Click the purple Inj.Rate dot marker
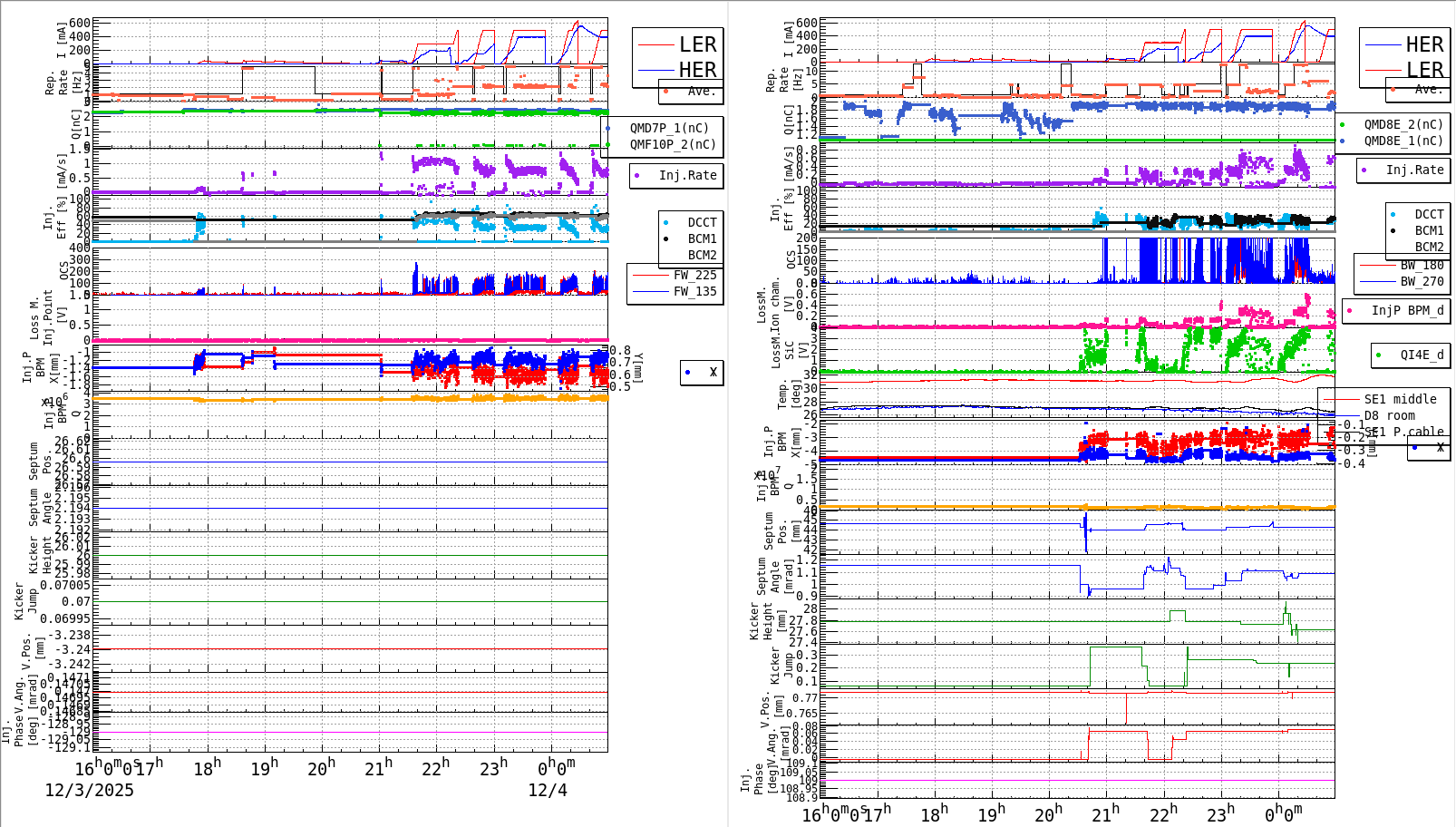The height and width of the screenshot is (827, 1456). tap(637, 176)
